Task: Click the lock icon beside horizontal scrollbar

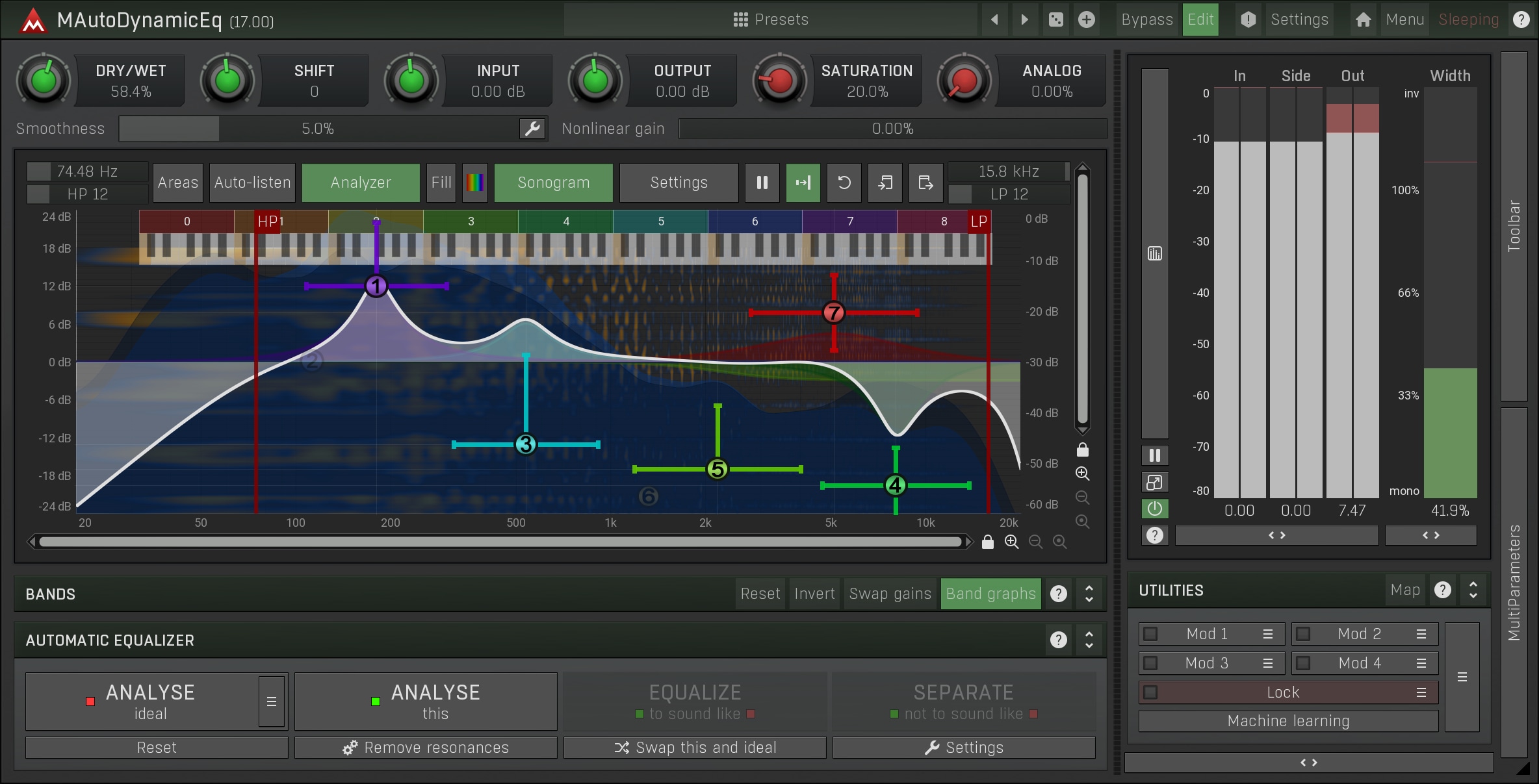Action: tap(987, 542)
